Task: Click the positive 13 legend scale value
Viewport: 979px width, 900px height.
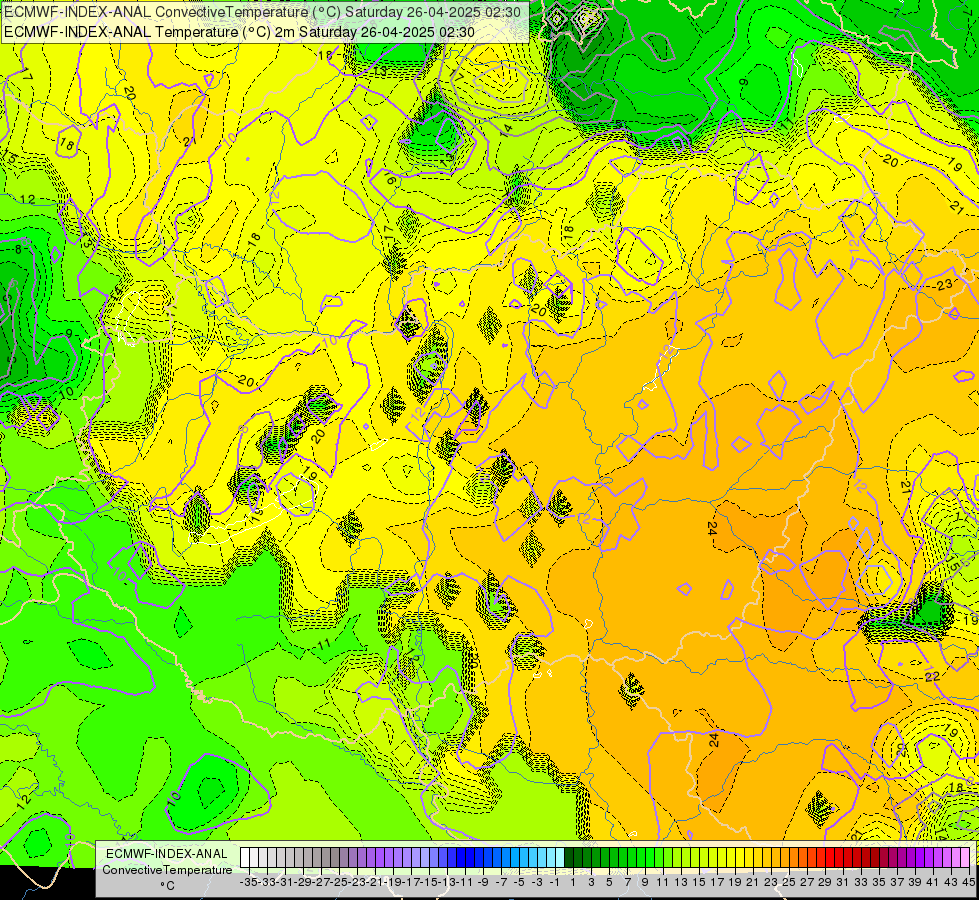Action: click(681, 883)
